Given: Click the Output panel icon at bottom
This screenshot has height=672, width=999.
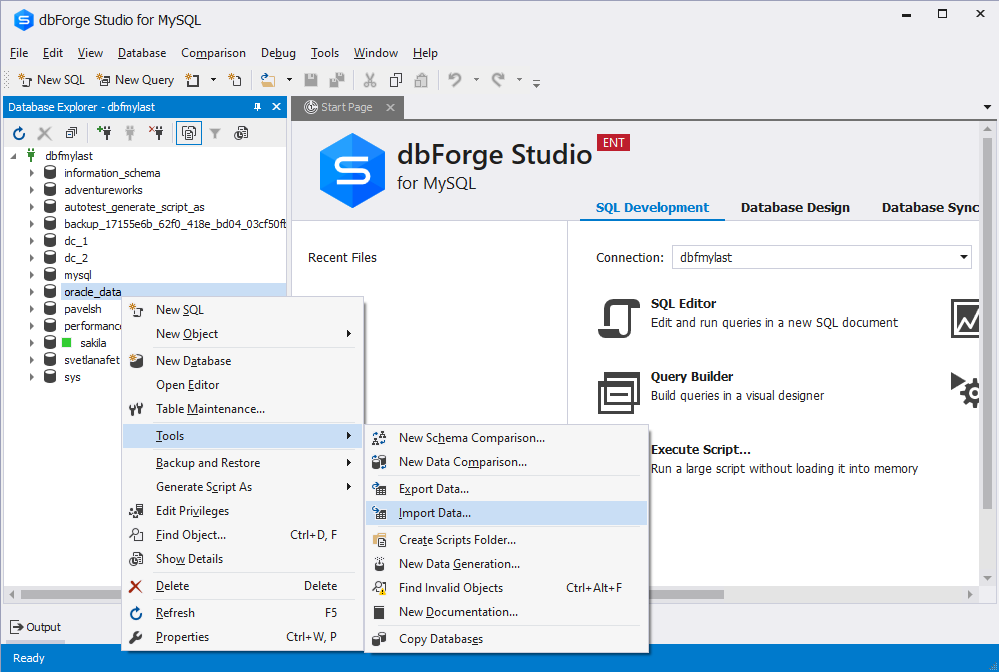Looking at the screenshot, I should pyautogui.click(x=17, y=627).
